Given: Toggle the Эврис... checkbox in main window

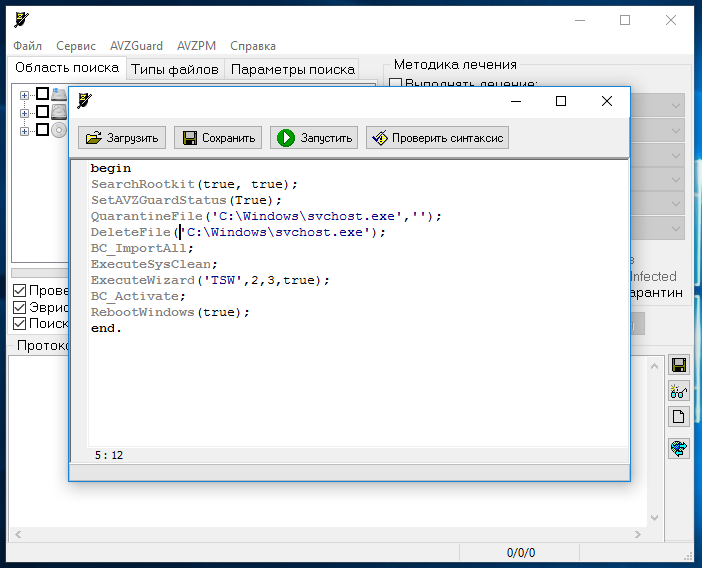Looking at the screenshot, I should 20,307.
